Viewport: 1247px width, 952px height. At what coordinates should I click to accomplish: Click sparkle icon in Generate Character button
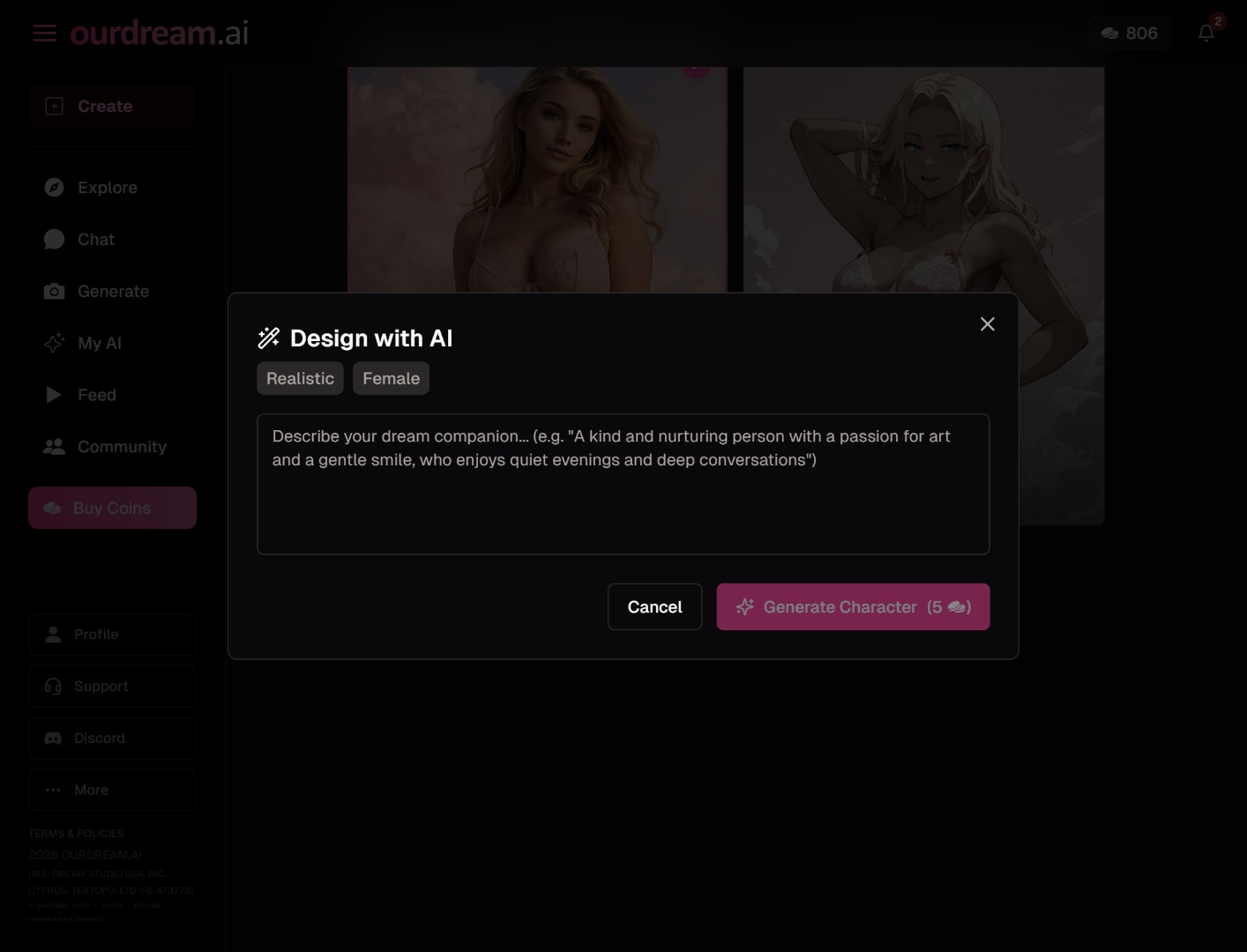tap(744, 606)
